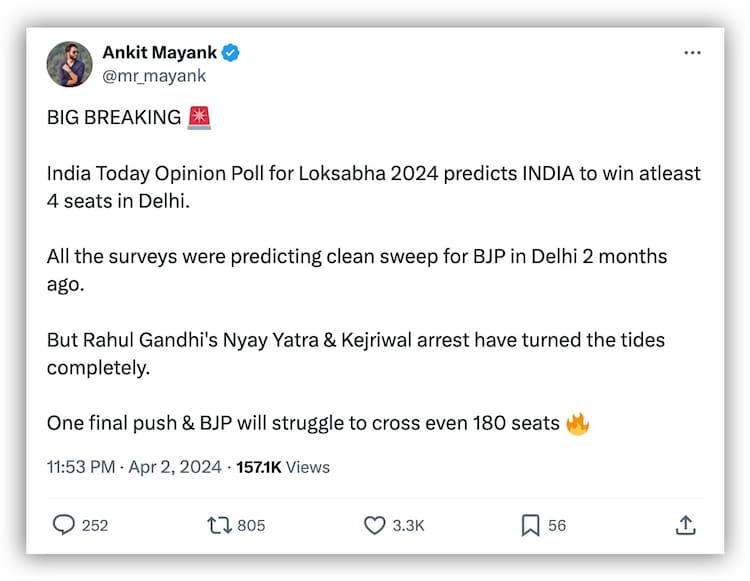The height and width of the screenshot is (581, 750).
Task: Click the BIG BREAKING text
Action: pos(113,118)
